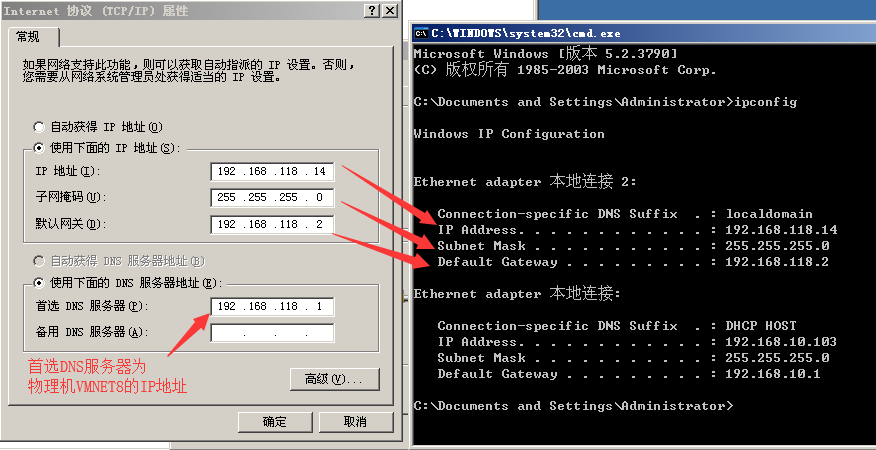The image size is (876, 450).
Task: Cancel with the 取消 button
Action: pos(355,422)
